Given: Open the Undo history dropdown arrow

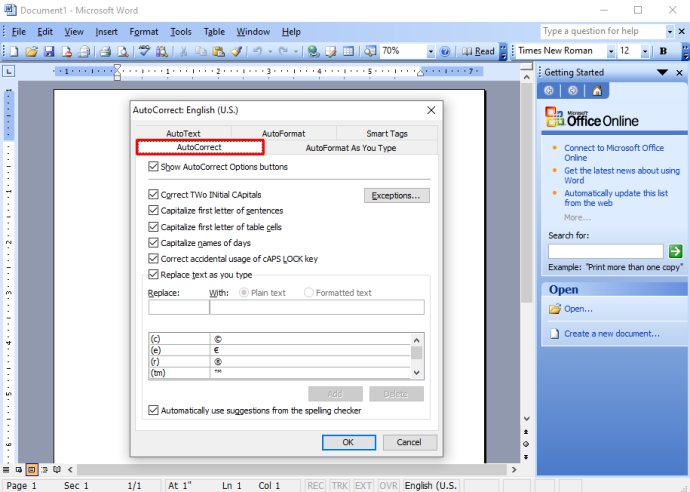Looking at the screenshot, I should (270, 51).
